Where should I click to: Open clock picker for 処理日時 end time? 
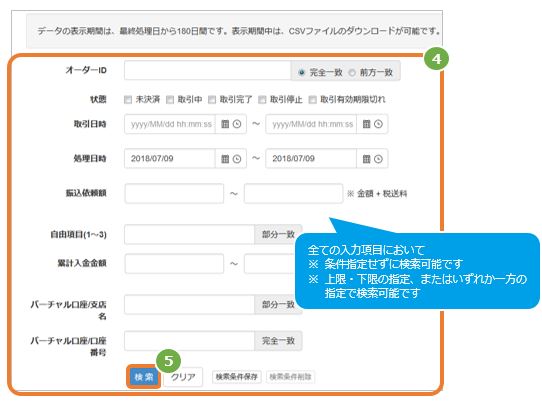coord(379,159)
